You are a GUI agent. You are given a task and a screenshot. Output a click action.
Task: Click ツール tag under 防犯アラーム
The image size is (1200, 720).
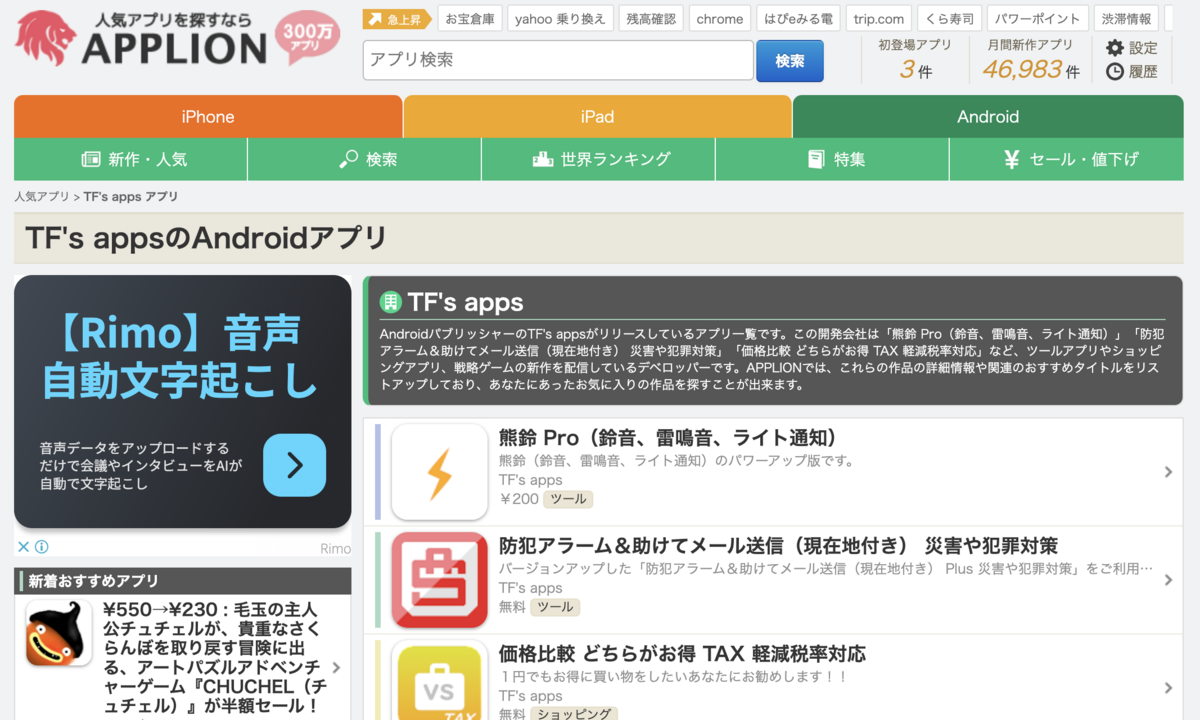pyautogui.click(x=555, y=607)
